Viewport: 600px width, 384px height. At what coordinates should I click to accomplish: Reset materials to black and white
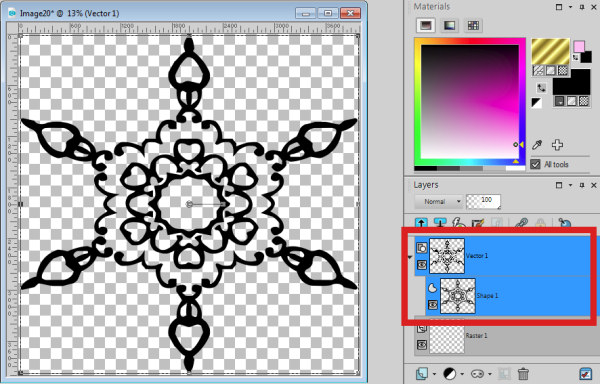(x=536, y=103)
